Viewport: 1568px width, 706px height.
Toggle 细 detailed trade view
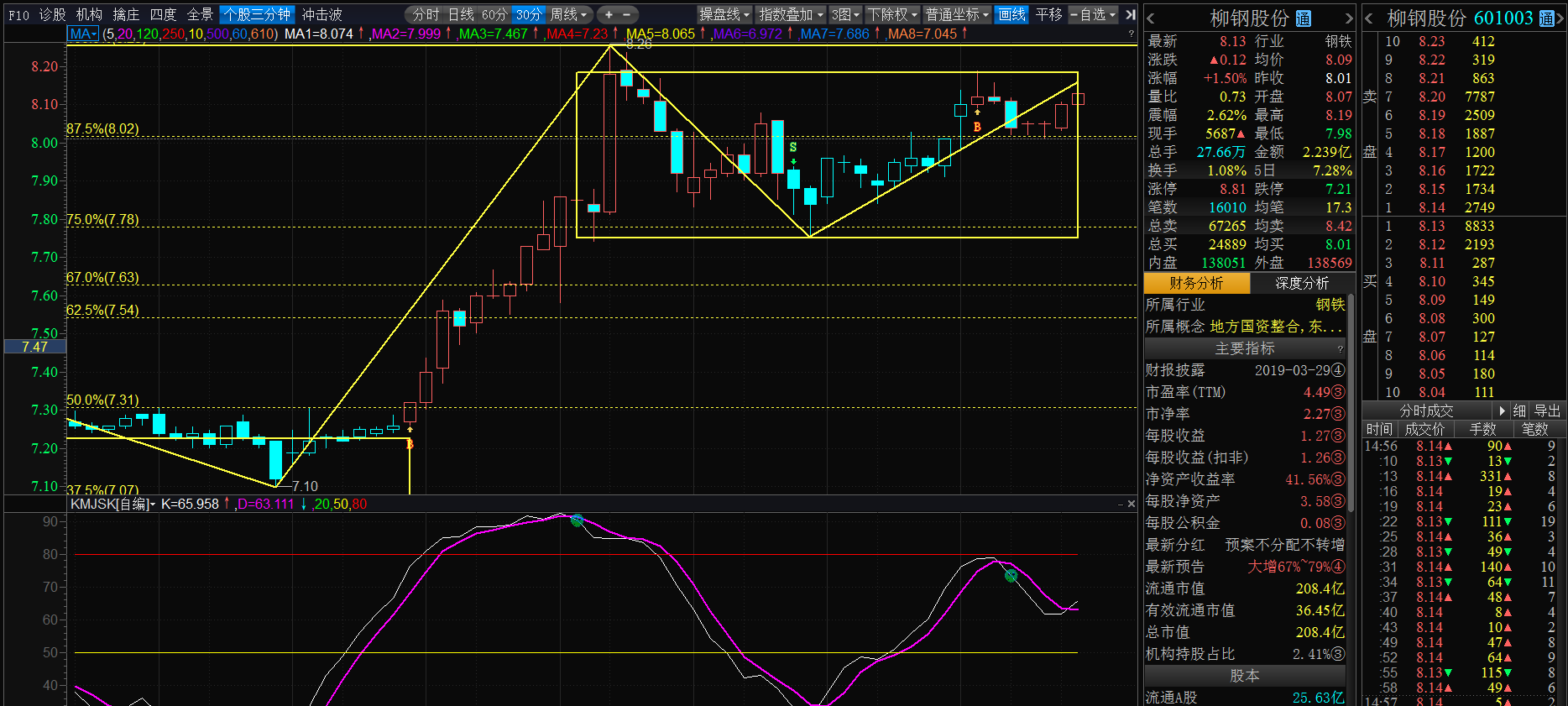1519,411
